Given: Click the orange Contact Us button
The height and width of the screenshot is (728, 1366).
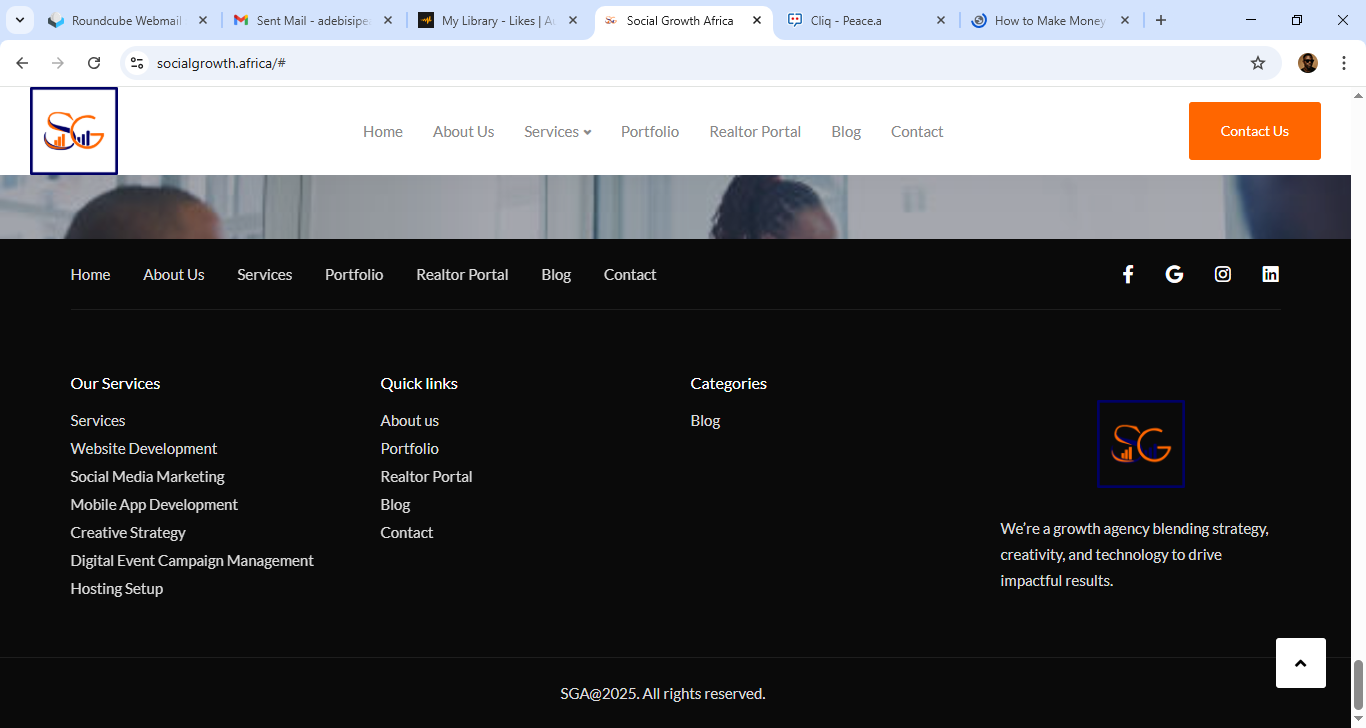Looking at the screenshot, I should click(1254, 131).
